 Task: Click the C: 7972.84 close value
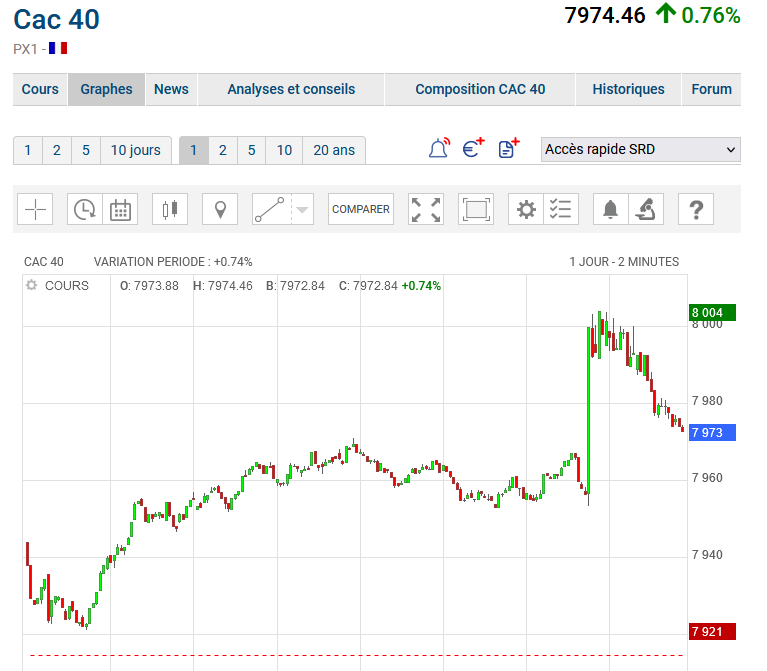(368, 286)
